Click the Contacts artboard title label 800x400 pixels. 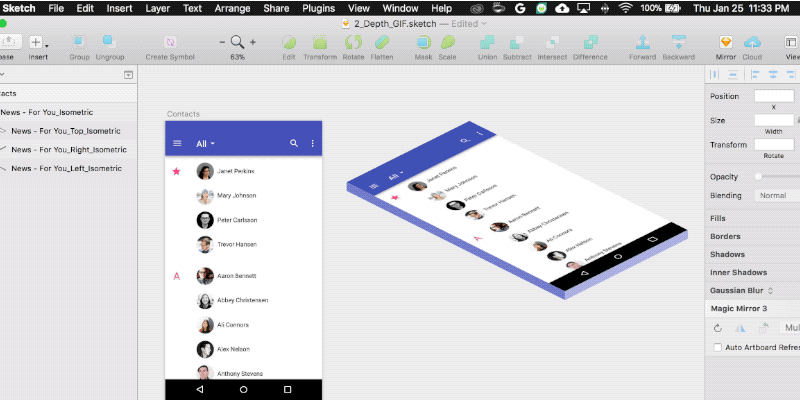(183, 114)
